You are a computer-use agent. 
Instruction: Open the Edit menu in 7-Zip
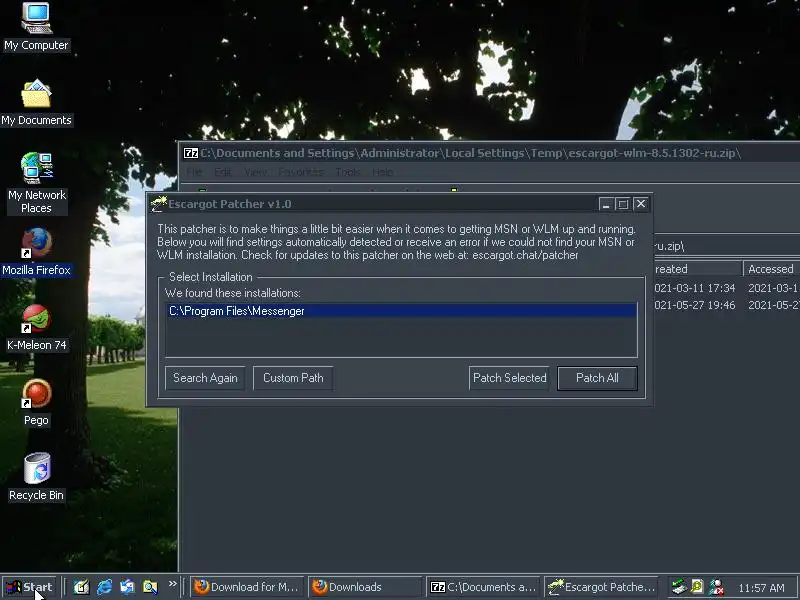coord(222,172)
